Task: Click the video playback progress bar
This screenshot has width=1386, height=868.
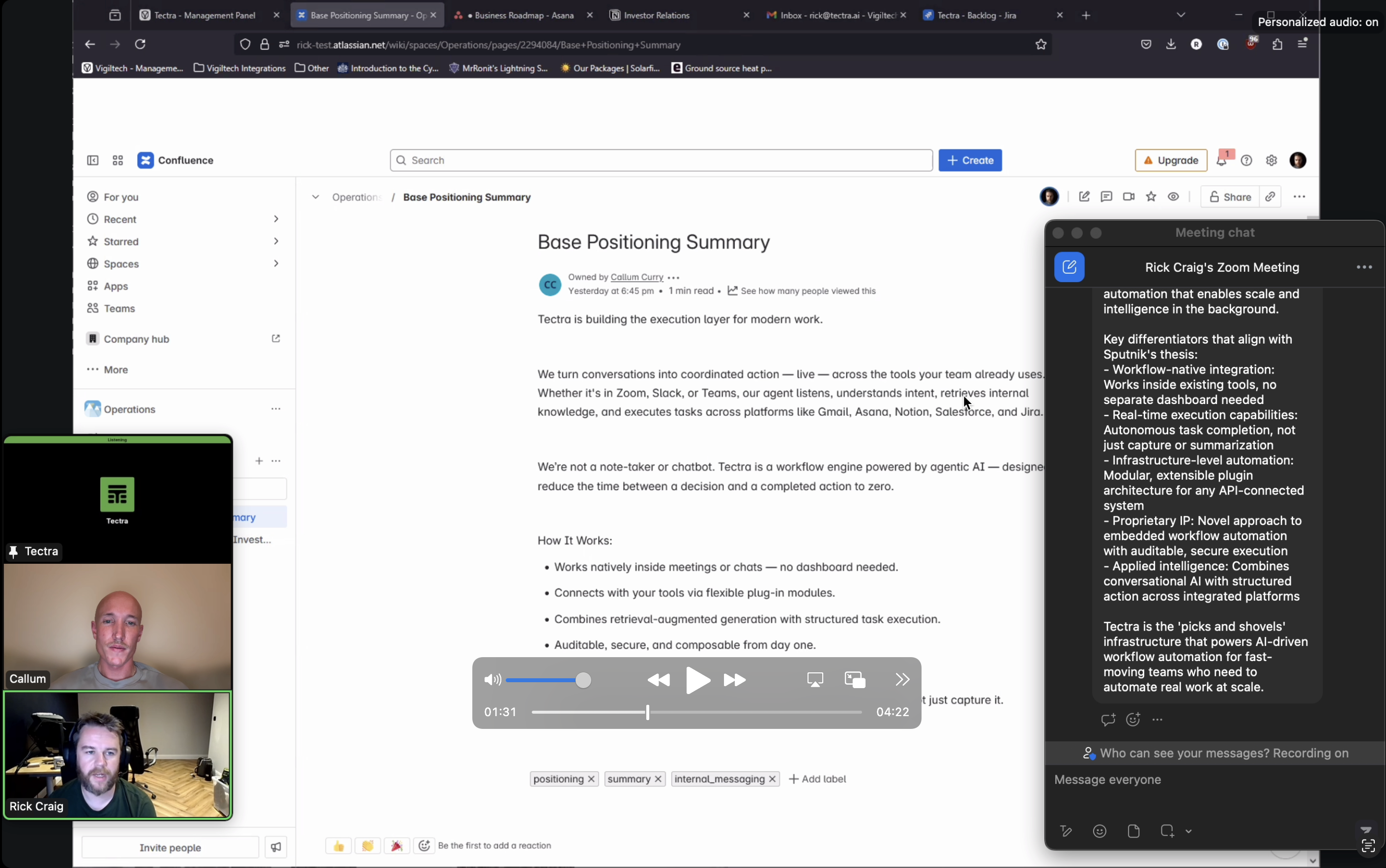Action: (697, 712)
